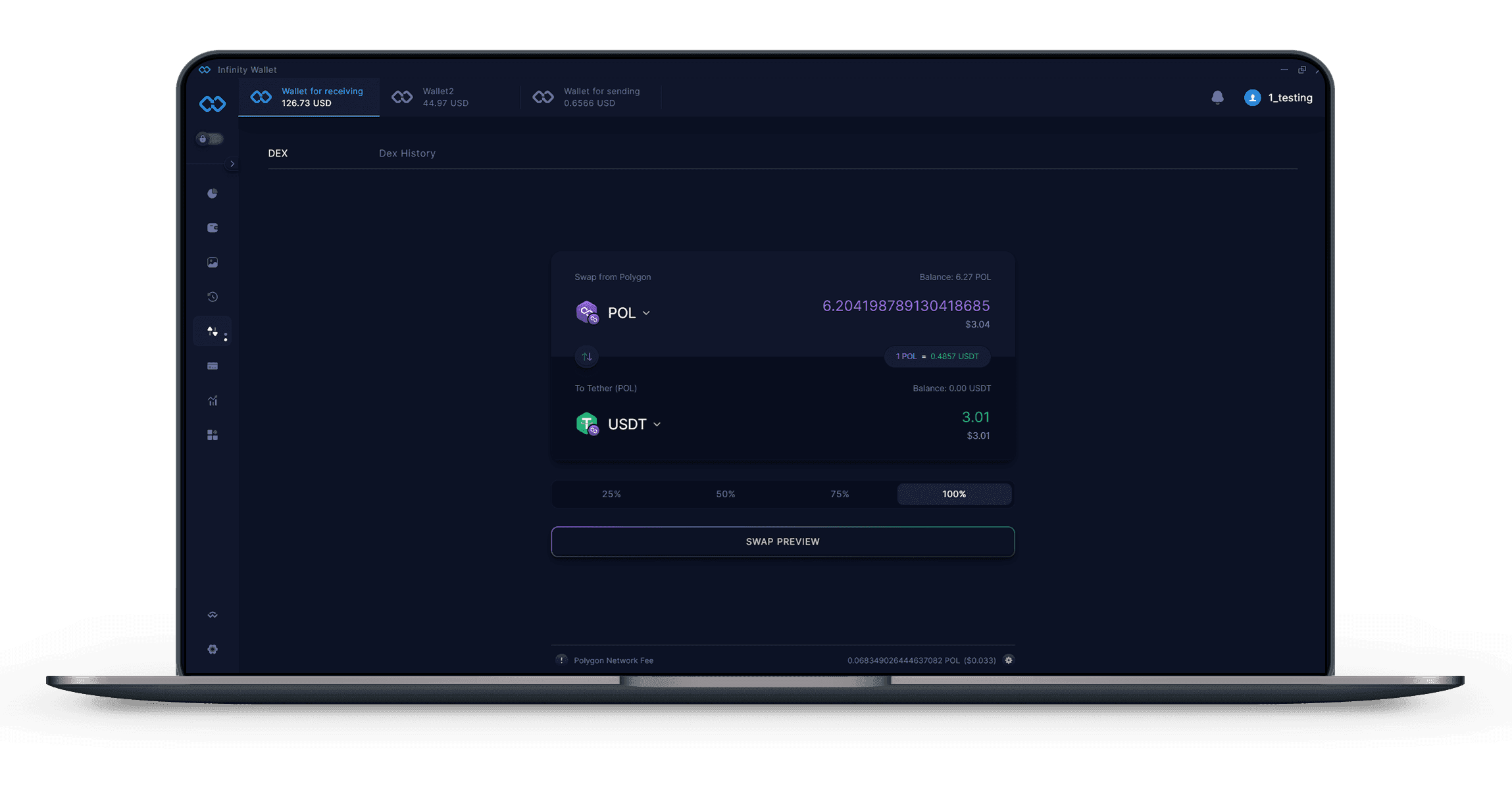Click the Infinity Wallet title bar logo
The image size is (1512, 790).
click(205, 70)
